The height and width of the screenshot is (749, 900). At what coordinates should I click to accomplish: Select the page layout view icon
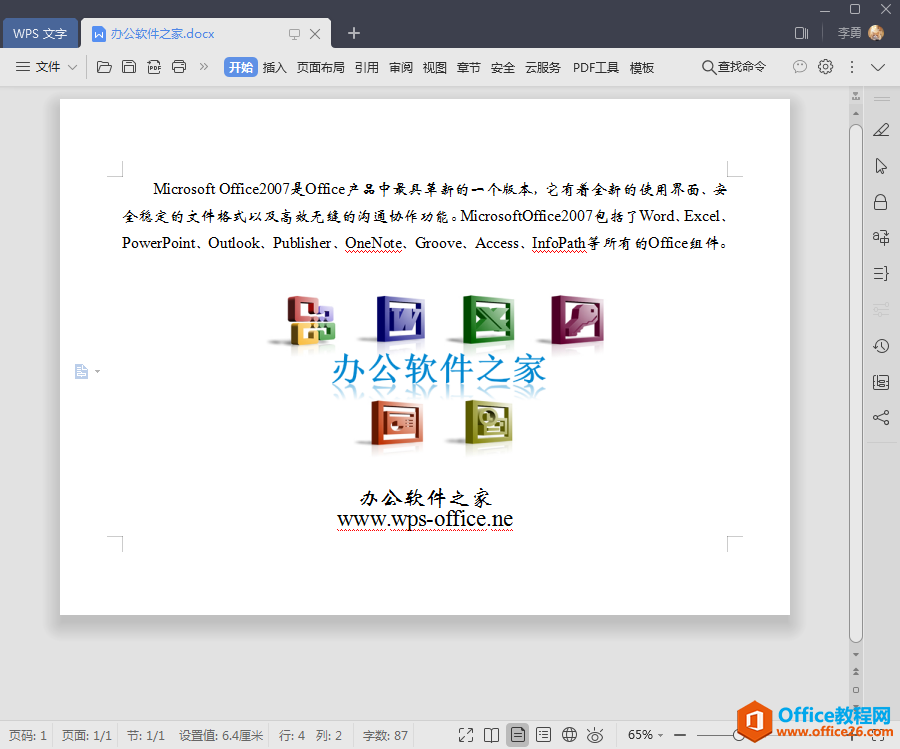[x=517, y=735]
